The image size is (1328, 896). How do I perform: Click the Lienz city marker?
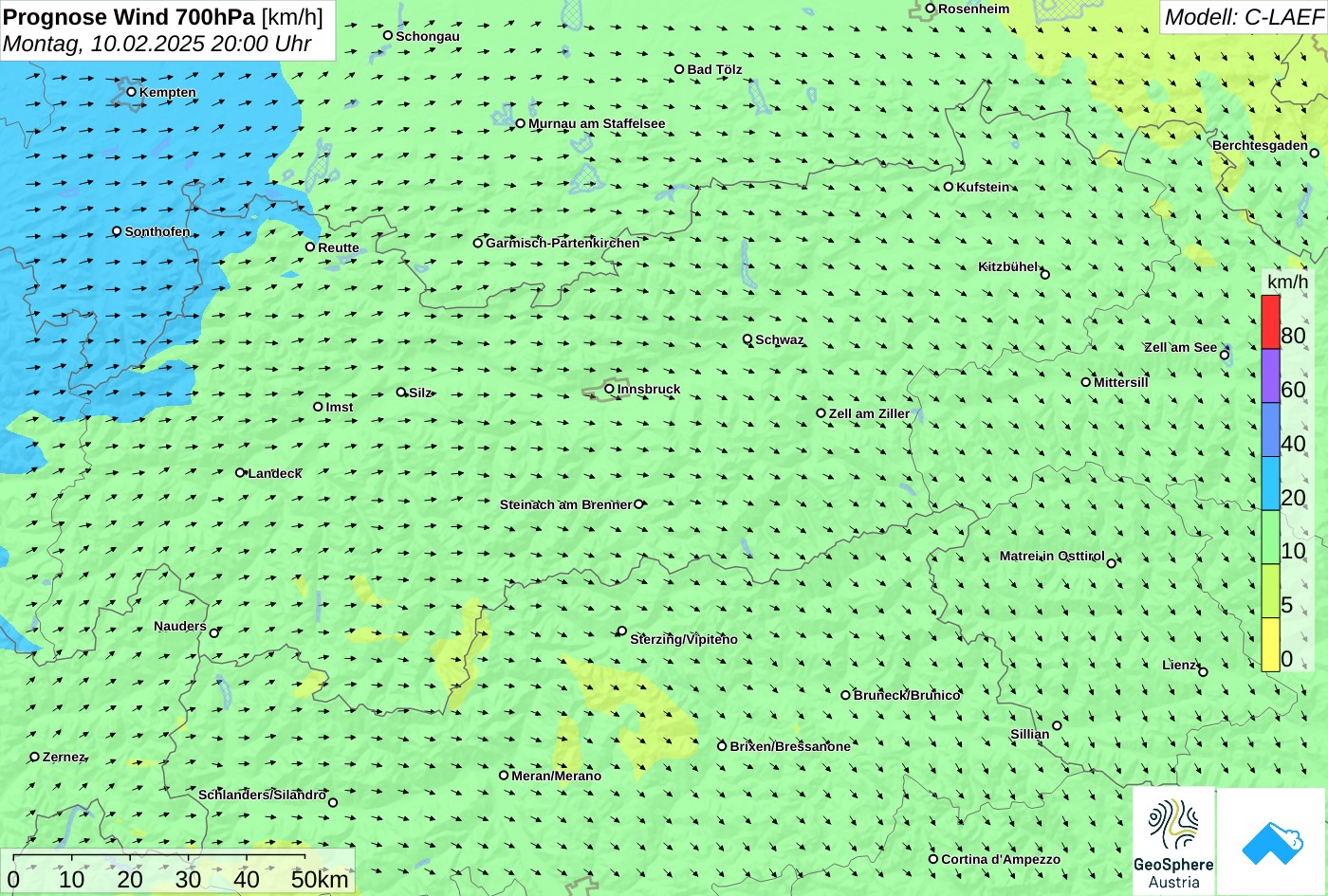point(1203,672)
